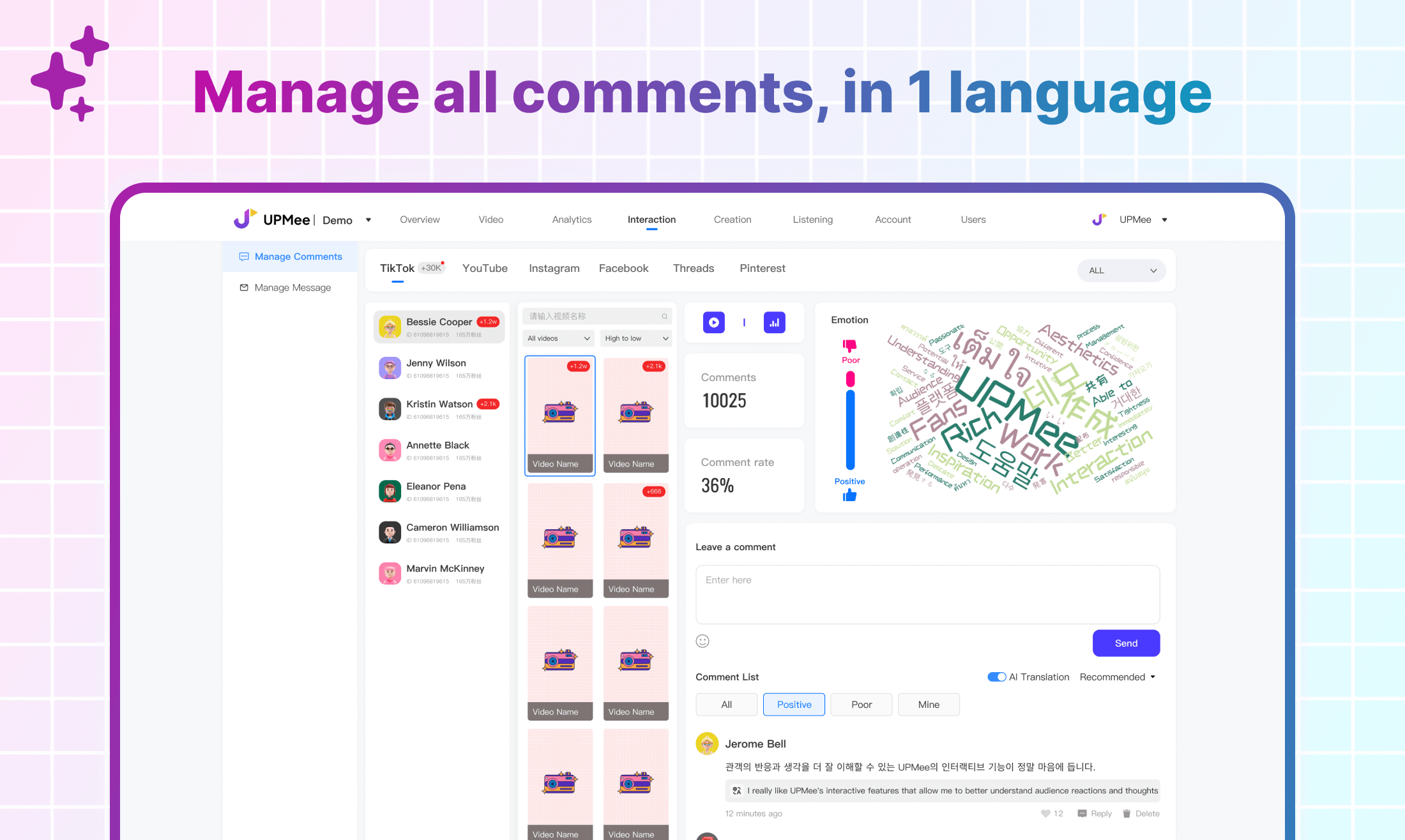Click the video play view icon
The height and width of the screenshot is (840, 1405).
[713, 322]
